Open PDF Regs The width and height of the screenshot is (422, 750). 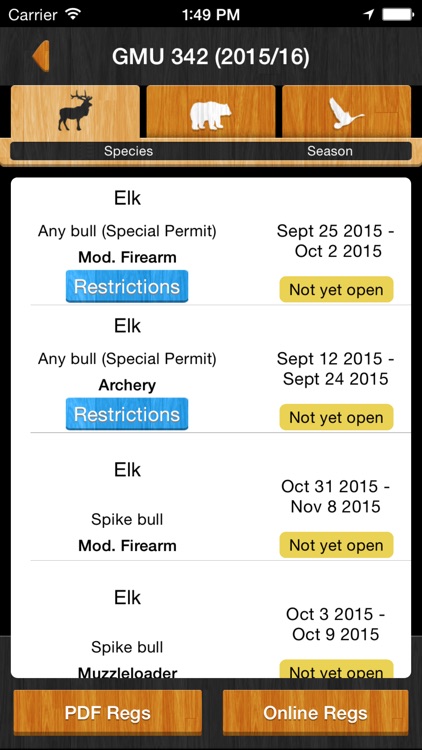tap(108, 713)
